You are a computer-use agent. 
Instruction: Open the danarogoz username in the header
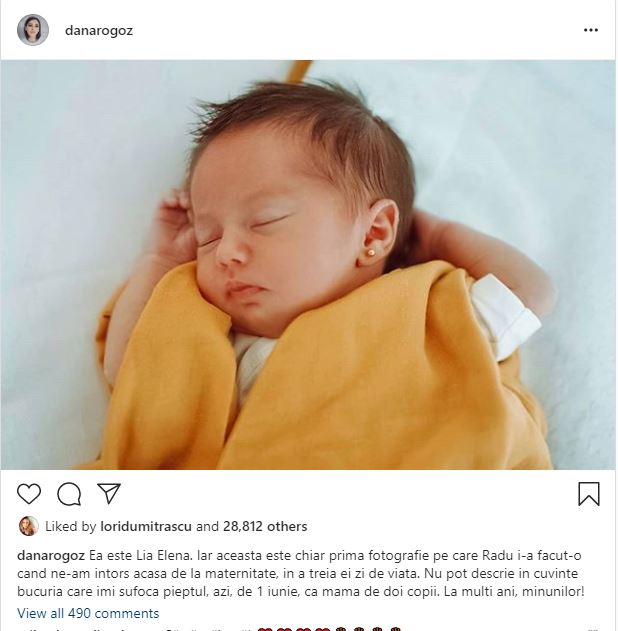click(99, 31)
